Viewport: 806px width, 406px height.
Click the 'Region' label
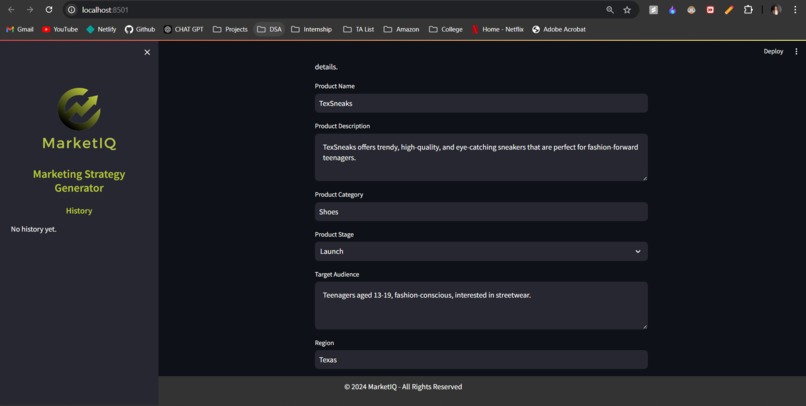pos(324,343)
